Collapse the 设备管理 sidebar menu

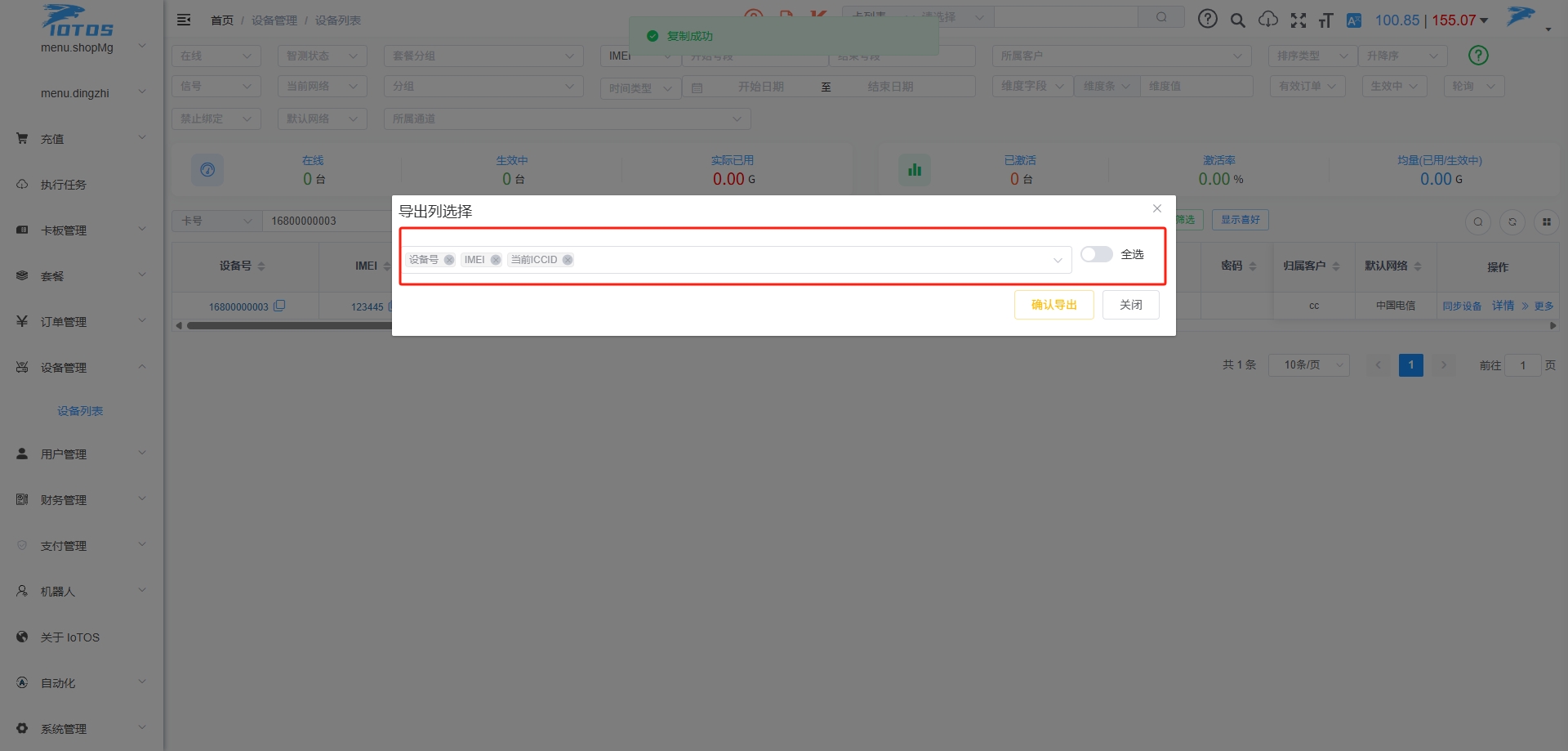click(82, 368)
